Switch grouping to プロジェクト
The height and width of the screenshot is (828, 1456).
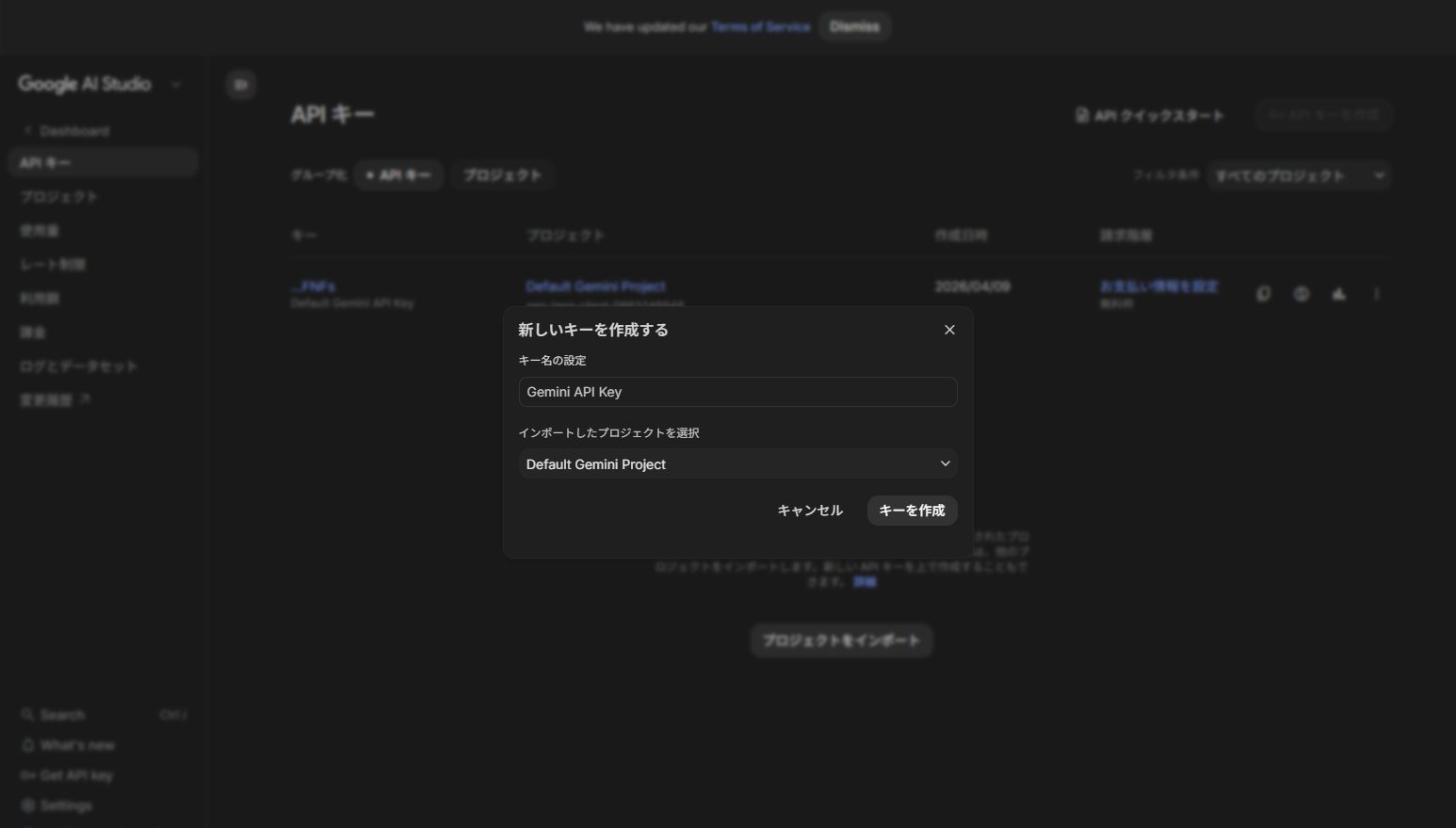click(x=502, y=174)
